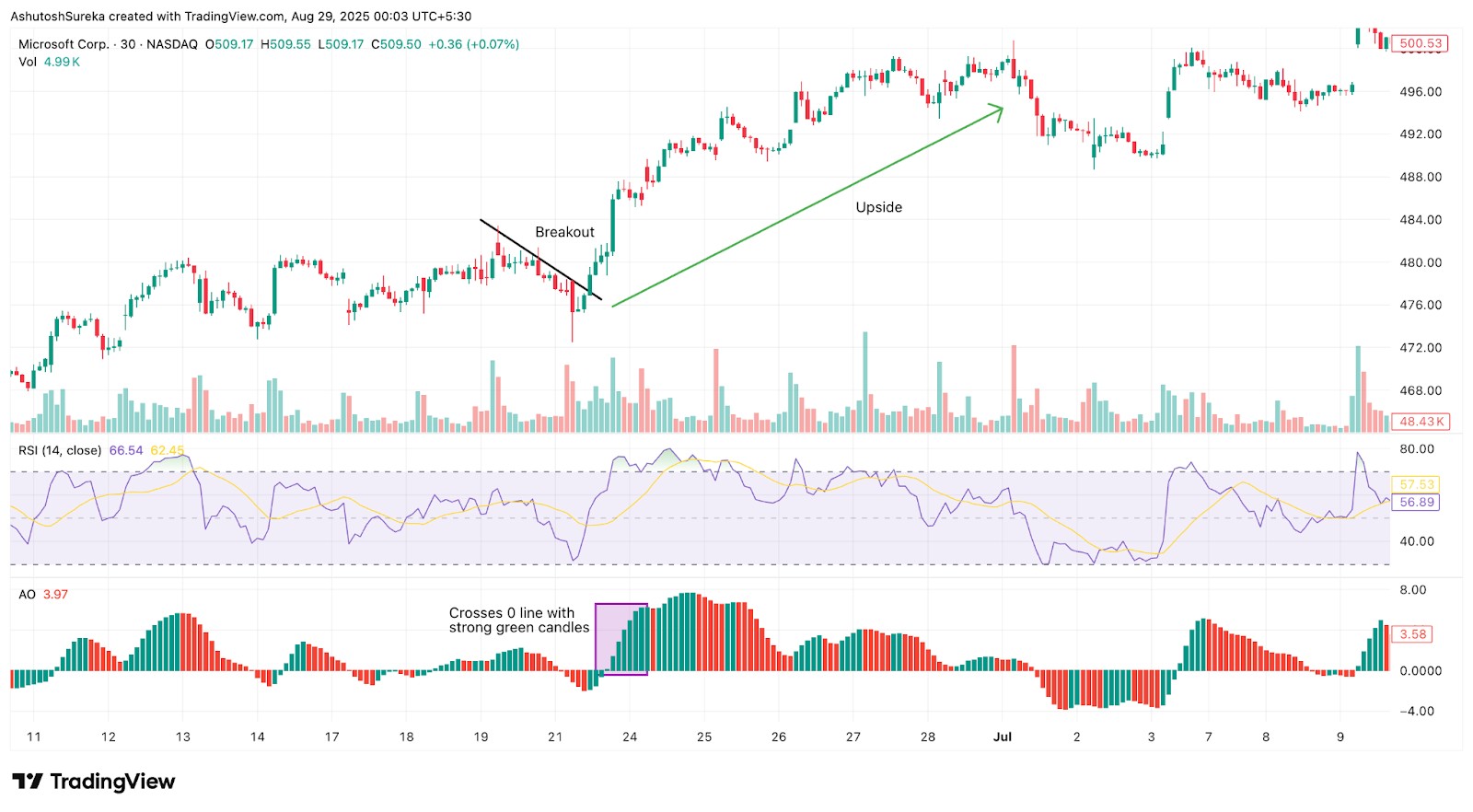Screen dimensions: 1473x812
Task: Click the yellow 57.53 RSI axis label
Action: (1417, 484)
